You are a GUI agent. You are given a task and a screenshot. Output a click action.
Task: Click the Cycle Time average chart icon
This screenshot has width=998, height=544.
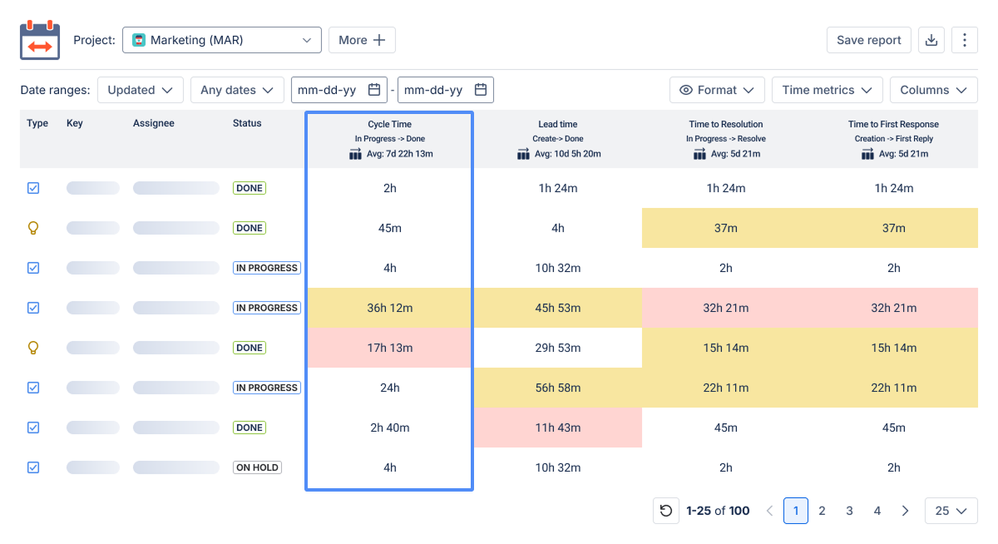[x=355, y=154]
